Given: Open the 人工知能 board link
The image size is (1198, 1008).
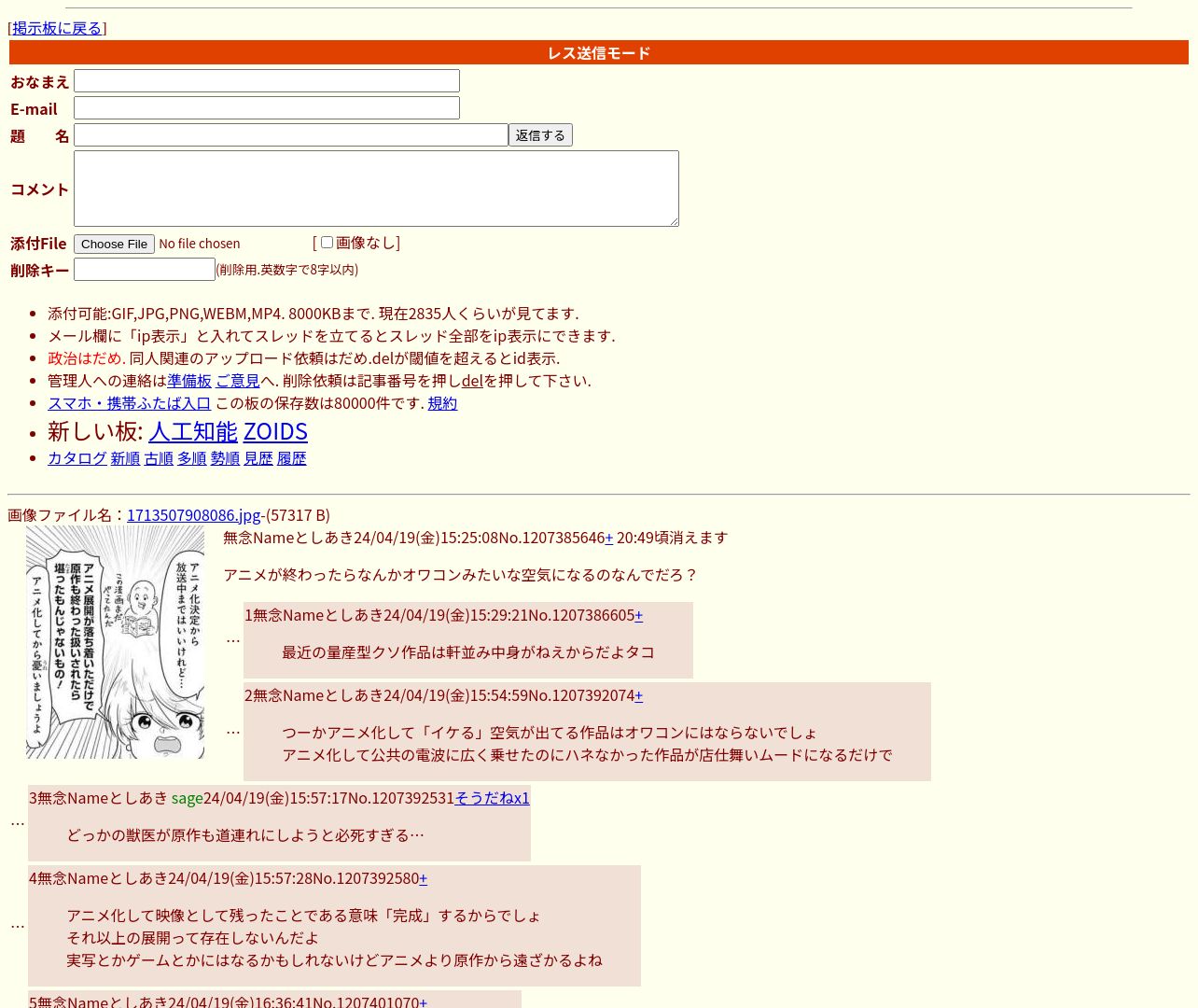Looking at the screenshot, I should (193, 431).
